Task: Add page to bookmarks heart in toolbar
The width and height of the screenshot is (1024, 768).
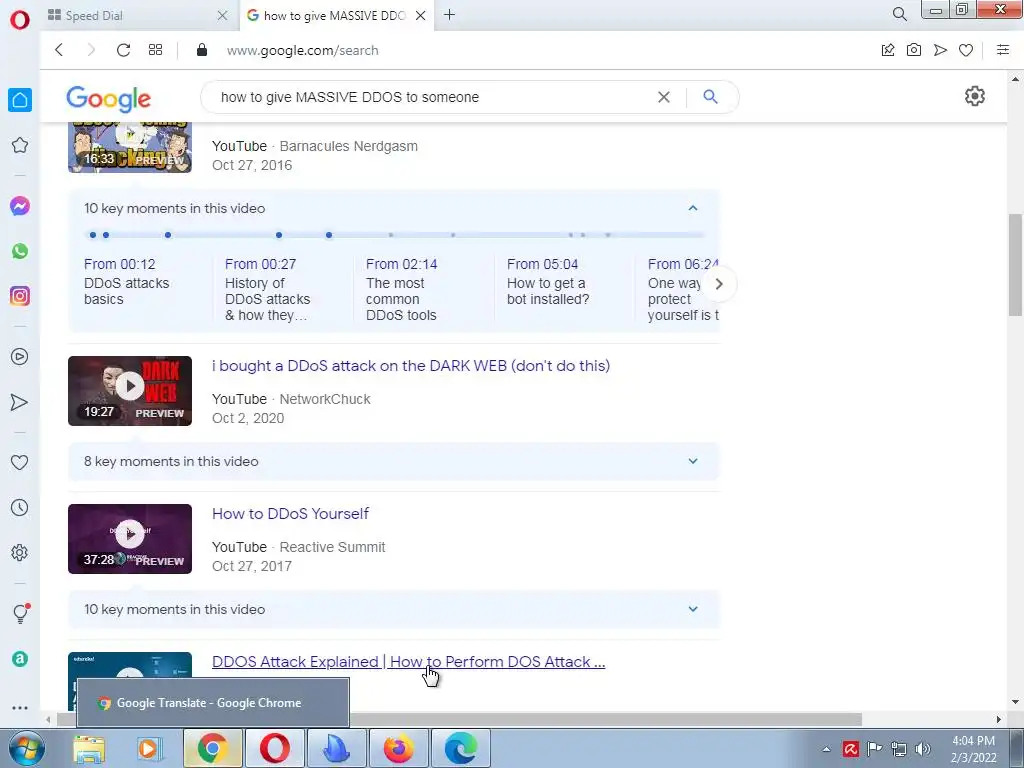Action: (x=966, y=50)
